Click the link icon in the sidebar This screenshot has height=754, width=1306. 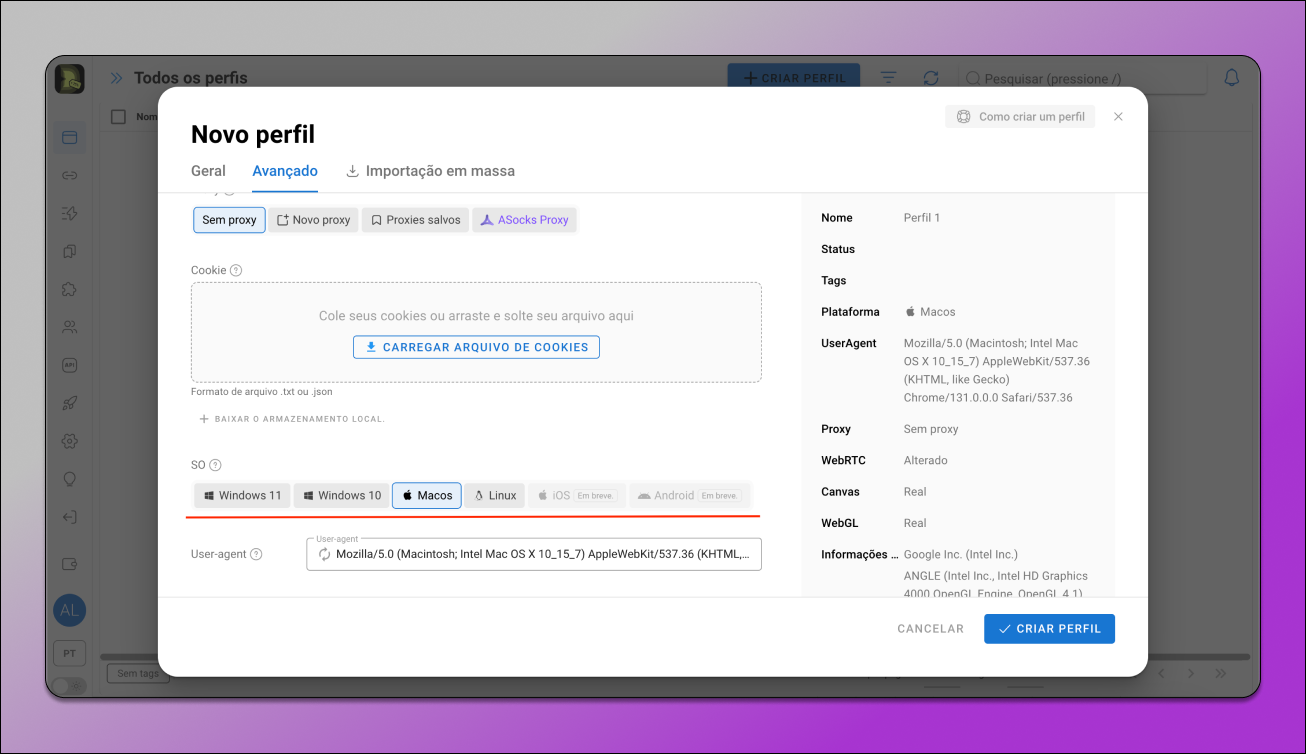(70, 176)
